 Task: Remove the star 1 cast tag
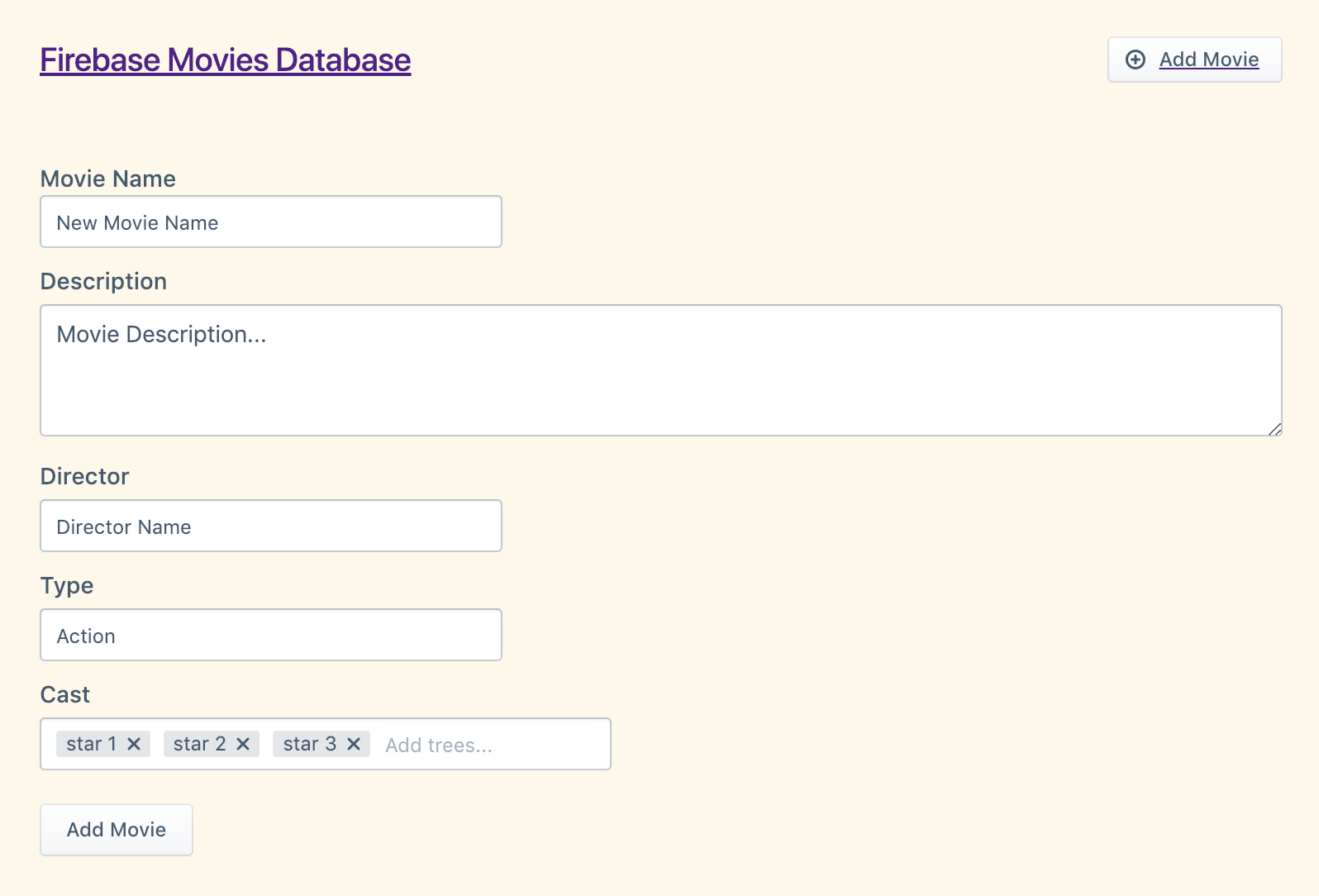click(134, 744)
